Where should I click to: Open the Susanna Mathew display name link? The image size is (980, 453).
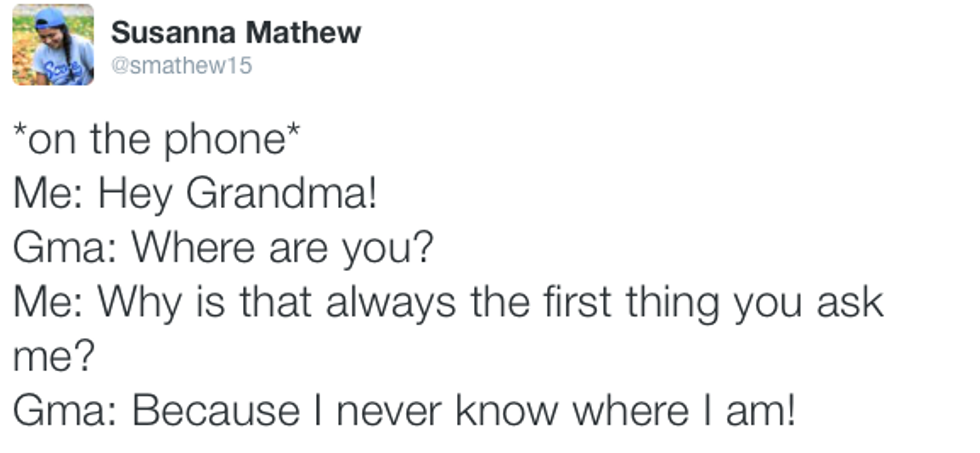(235, 32)
